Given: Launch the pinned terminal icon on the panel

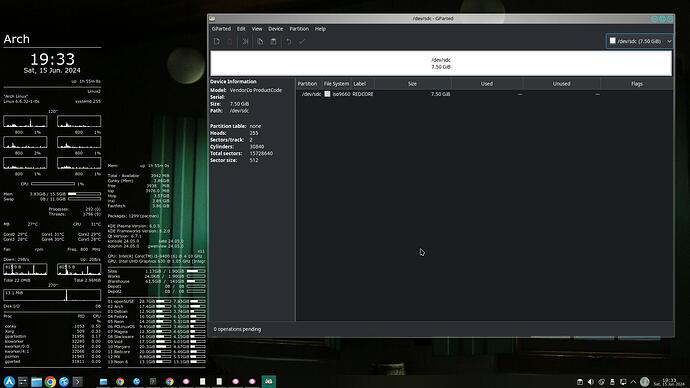Looking at the screenshot, I should point(77,381).
